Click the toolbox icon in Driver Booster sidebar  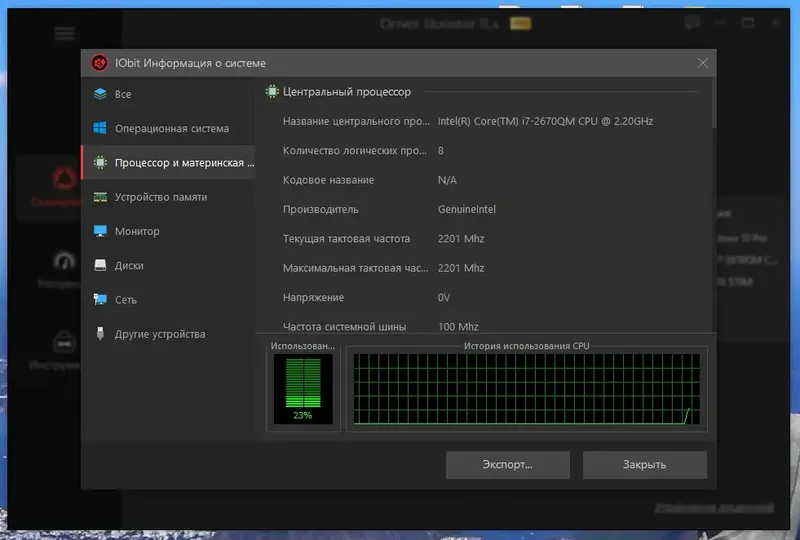pos(64,342)
